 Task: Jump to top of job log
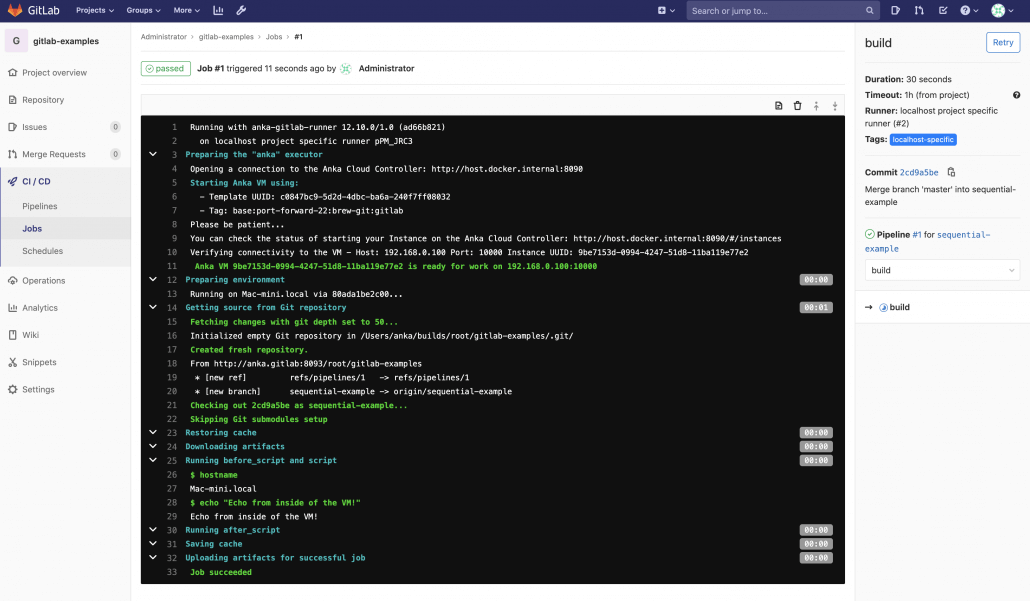point(817,106)
